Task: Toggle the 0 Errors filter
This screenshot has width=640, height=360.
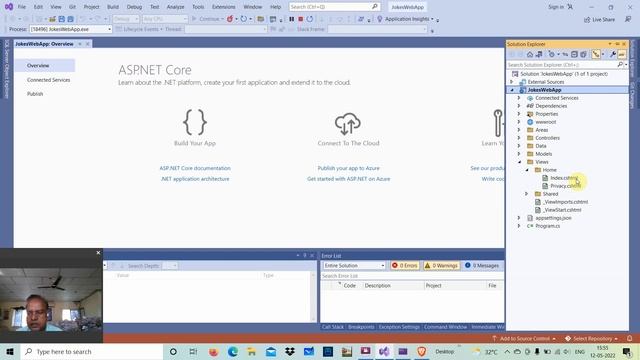Action: click(x=405, y=265)
